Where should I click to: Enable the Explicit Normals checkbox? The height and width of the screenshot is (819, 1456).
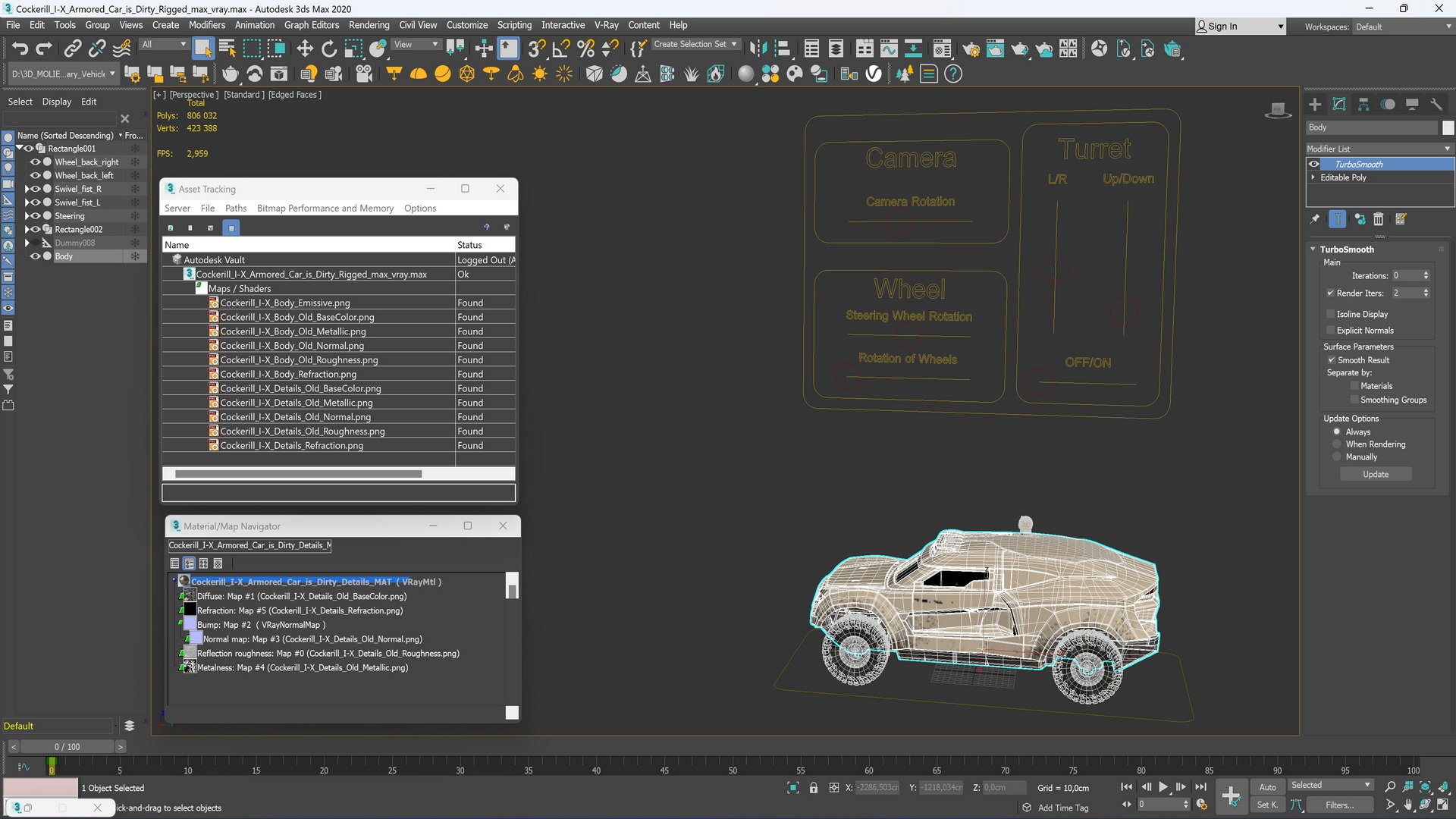(1330, 331)
